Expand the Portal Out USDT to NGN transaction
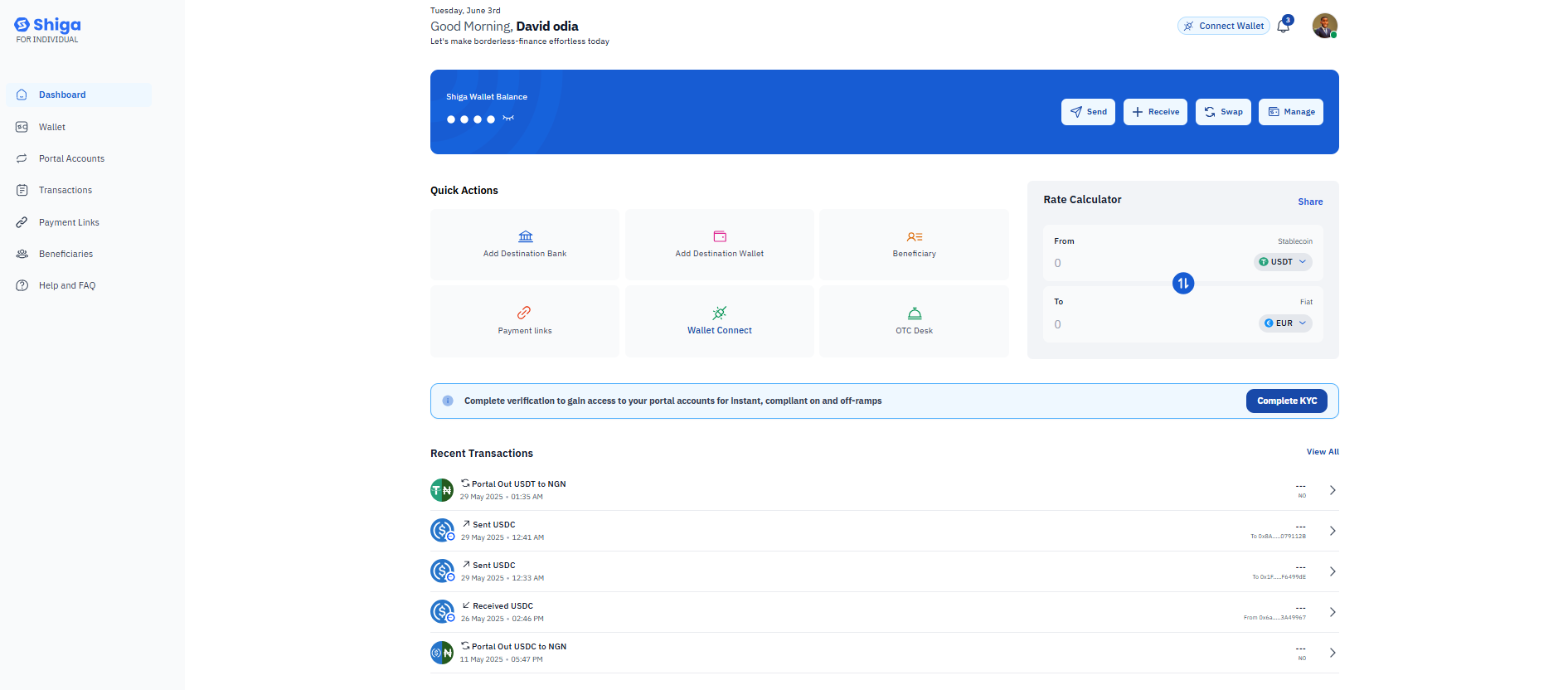Screen dimensions: 1568x690 pos(1333,490)
